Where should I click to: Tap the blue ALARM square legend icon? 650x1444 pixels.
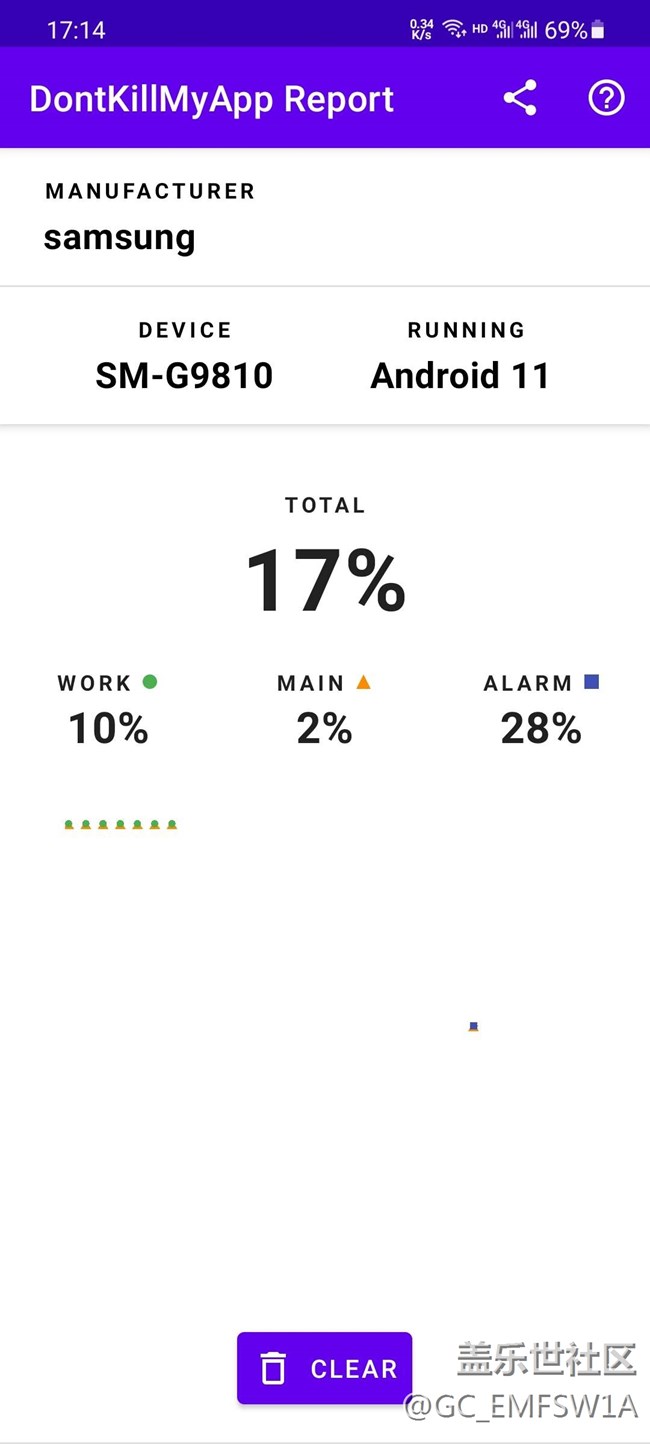tap(591, 682)
